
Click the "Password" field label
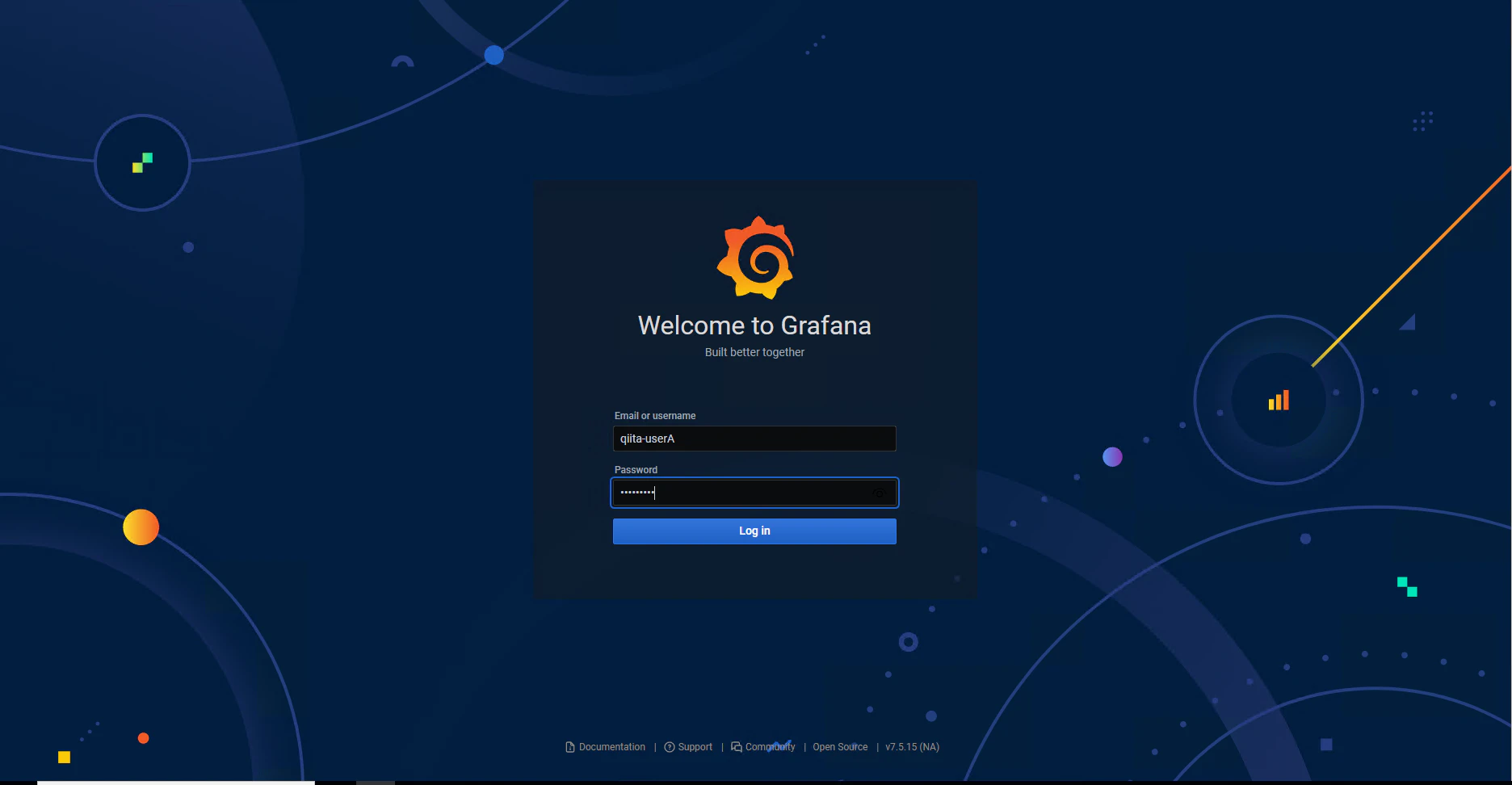pos(636,470)
